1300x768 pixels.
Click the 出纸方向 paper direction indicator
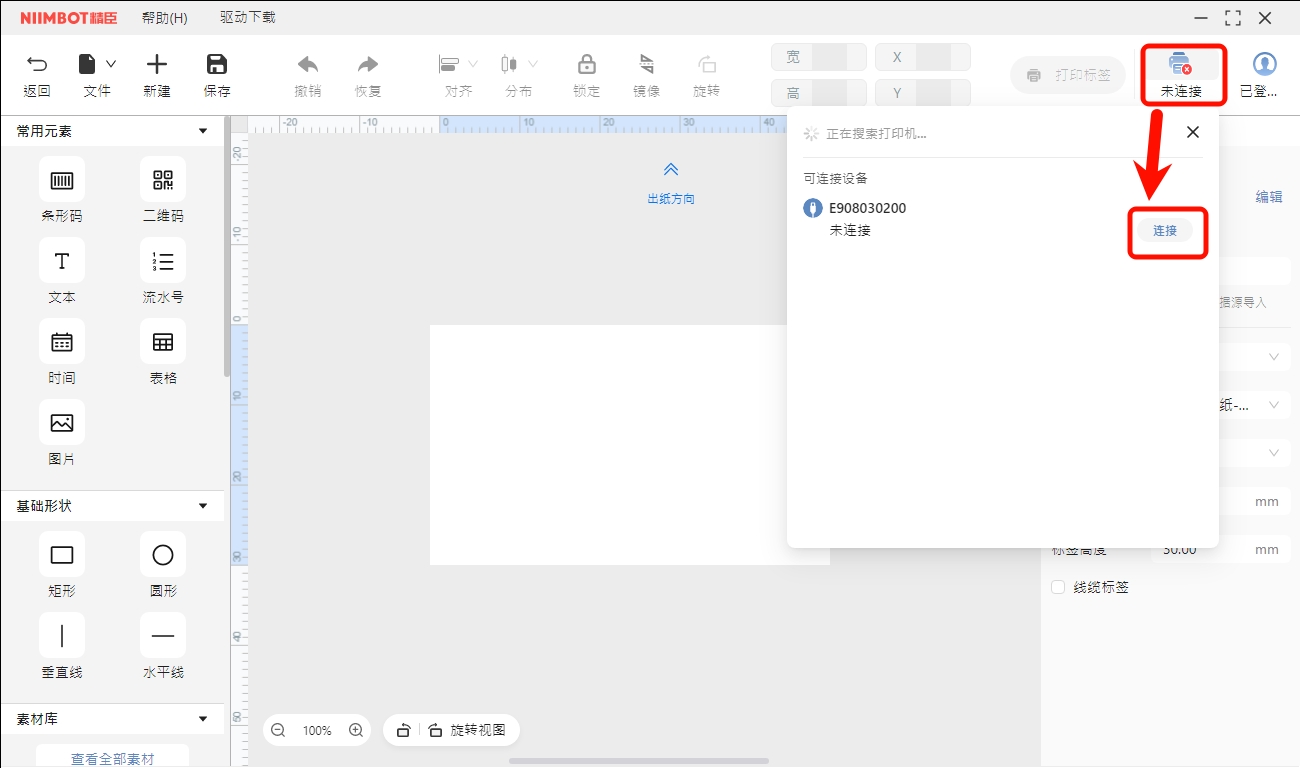pyautogui.click(x=671, y=184)
